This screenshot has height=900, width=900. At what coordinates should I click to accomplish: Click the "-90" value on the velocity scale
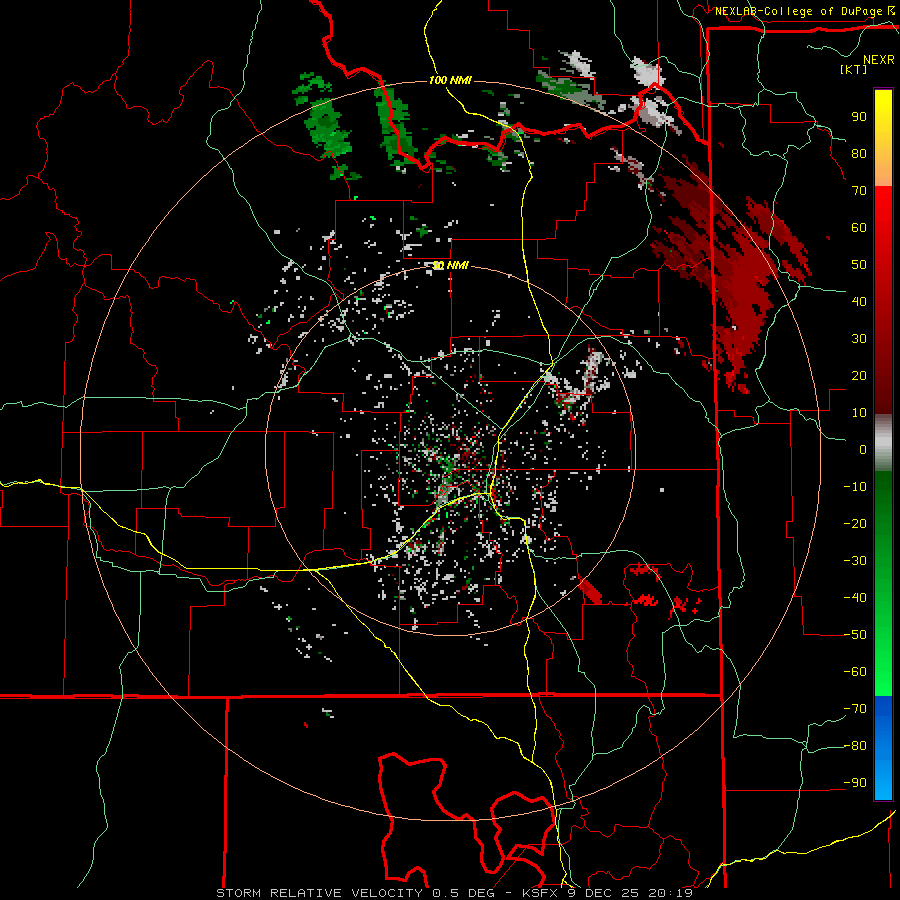pos(855,783)
